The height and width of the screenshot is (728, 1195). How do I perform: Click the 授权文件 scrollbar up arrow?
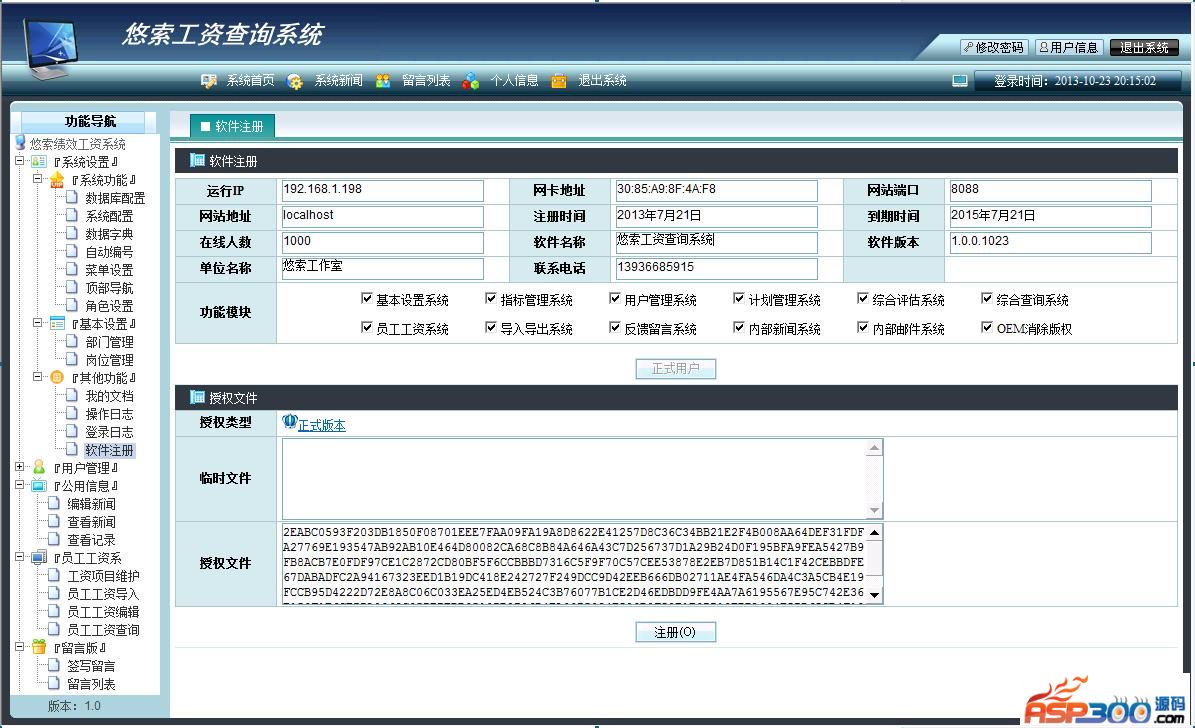(x=874, y=533)
